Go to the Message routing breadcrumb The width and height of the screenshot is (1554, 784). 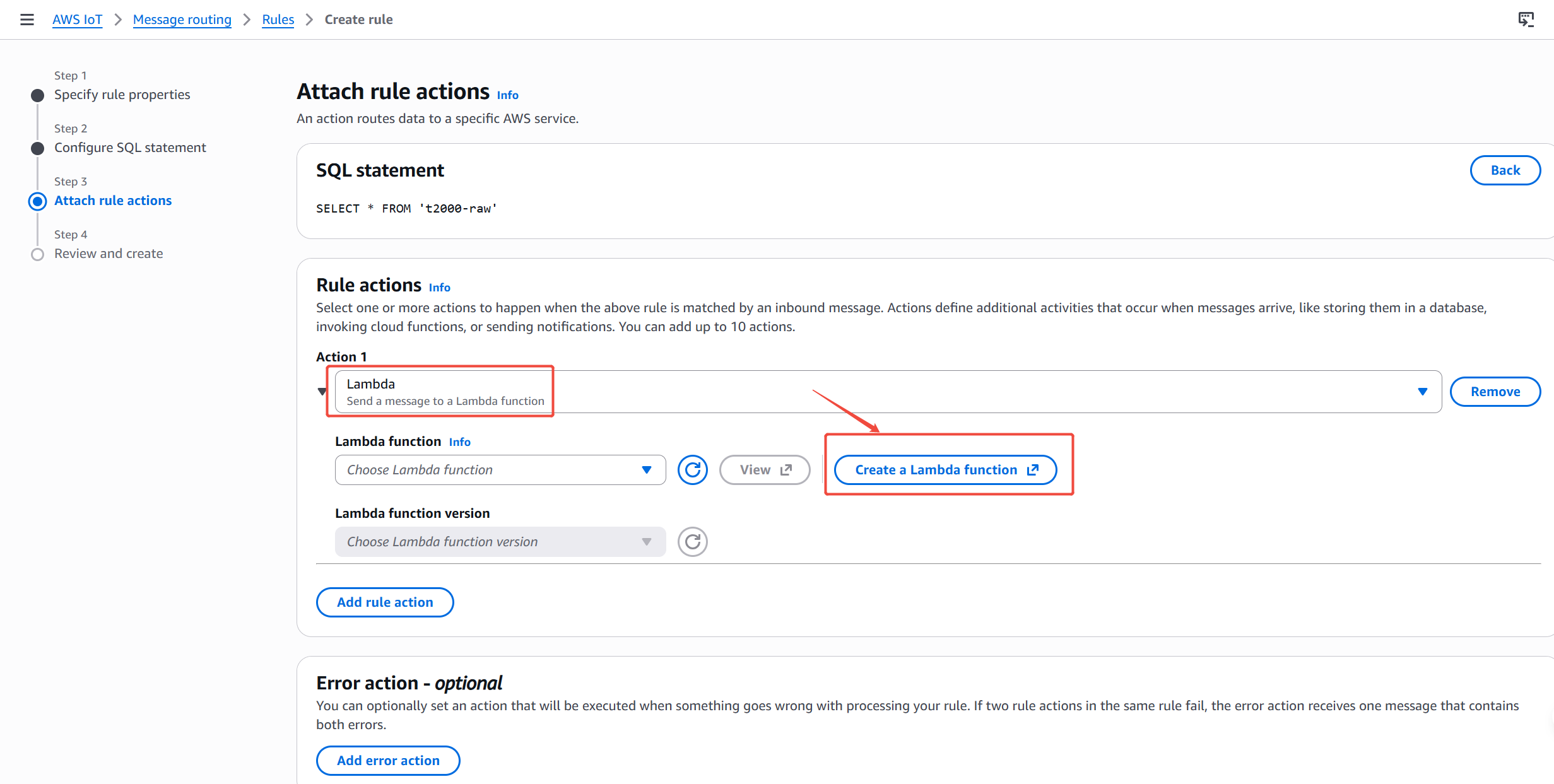click(x=182, y=20)
